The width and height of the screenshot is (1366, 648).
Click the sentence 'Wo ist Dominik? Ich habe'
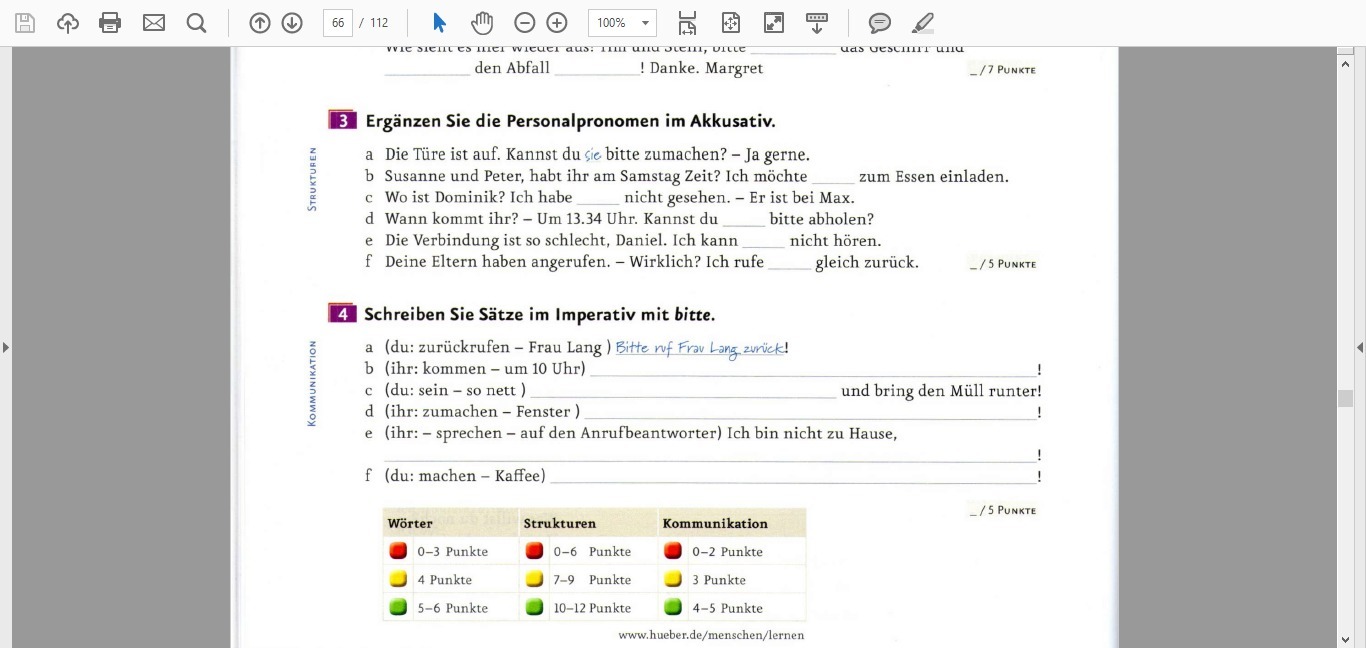click(x=479, y=197)
